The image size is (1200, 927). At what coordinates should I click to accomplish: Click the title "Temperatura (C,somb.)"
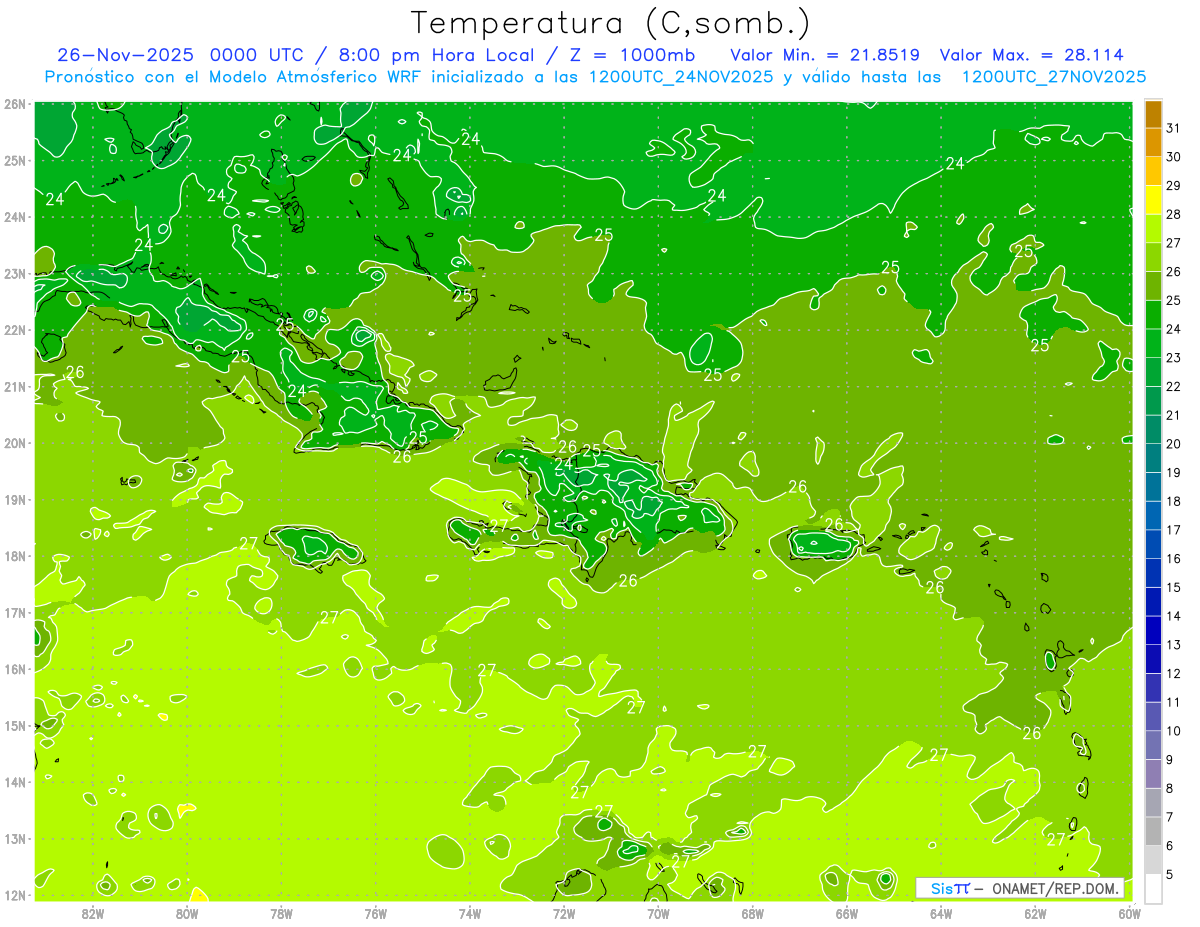pyautogui.click(x=612, y=24)
